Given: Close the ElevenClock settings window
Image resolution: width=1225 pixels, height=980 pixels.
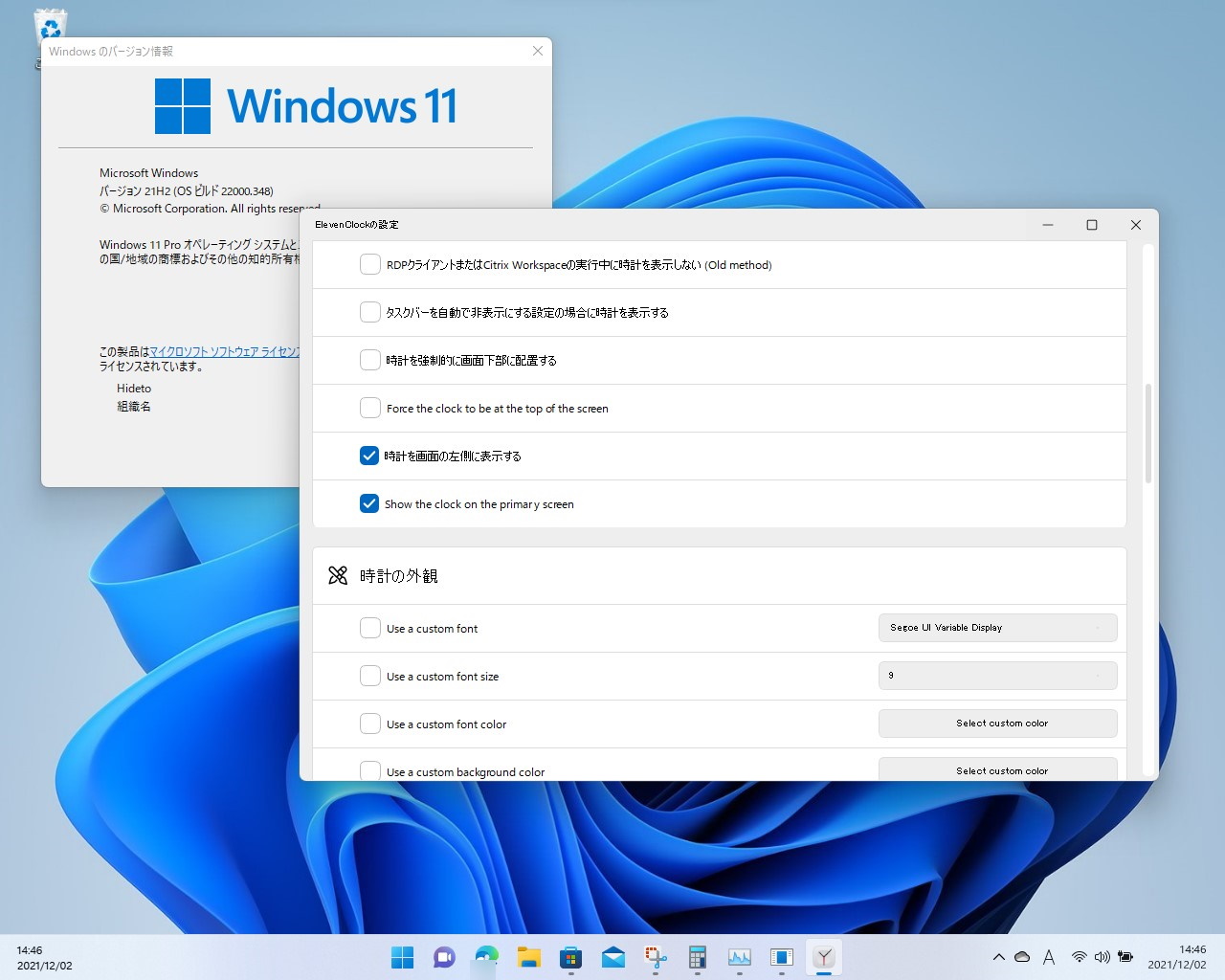Looking at the screenshot, I should (1136, 225).
